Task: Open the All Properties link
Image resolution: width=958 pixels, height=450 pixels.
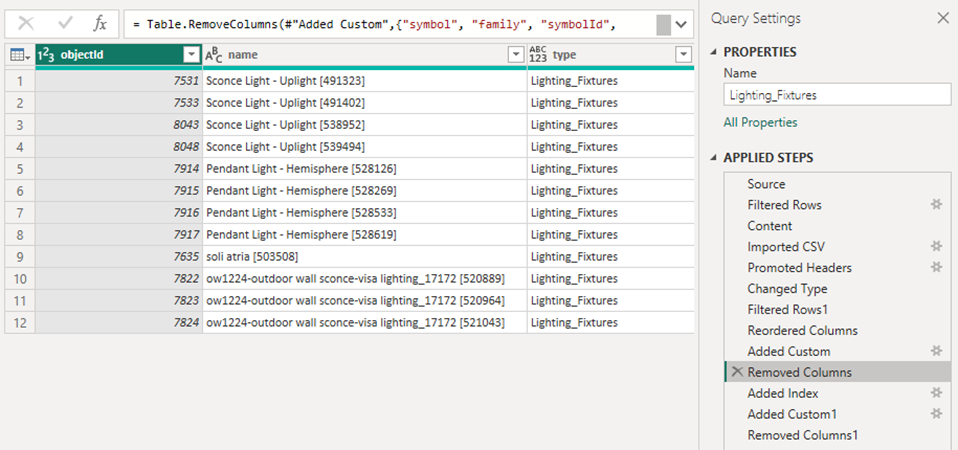Action: click(x=760, y=122)
